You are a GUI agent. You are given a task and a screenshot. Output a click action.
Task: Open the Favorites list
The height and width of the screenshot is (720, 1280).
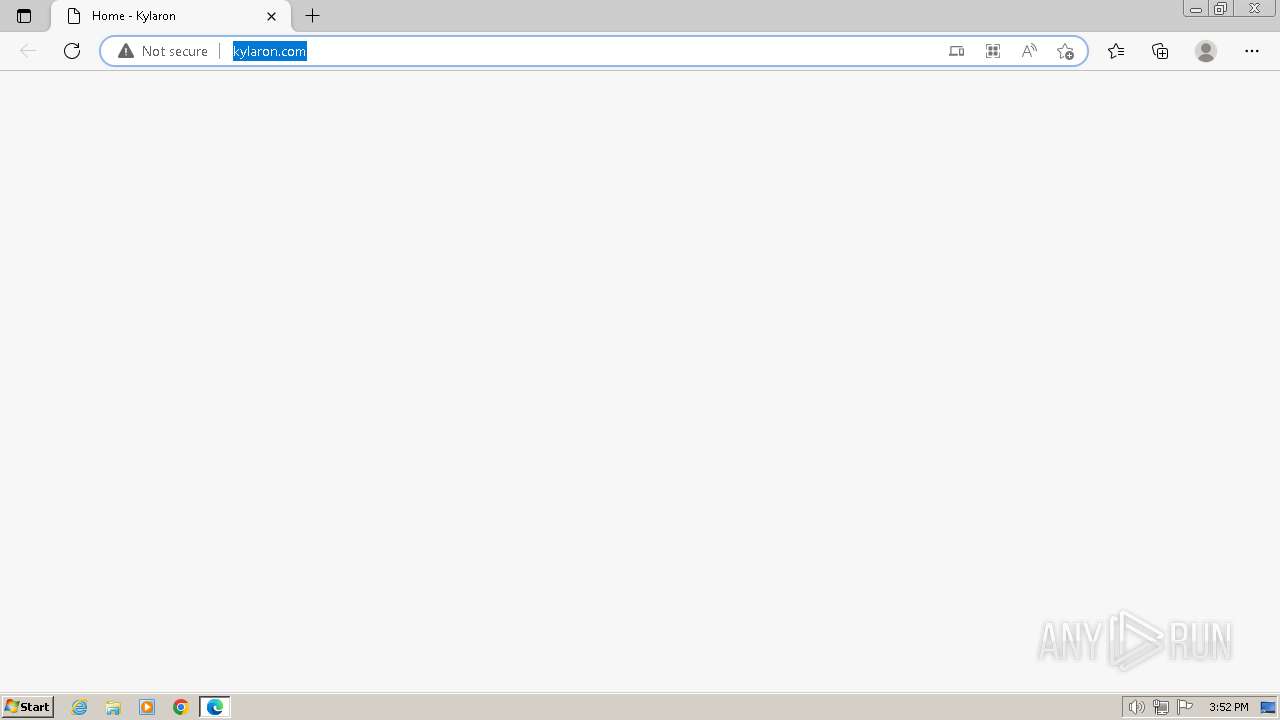click(x=1116, y=51)
